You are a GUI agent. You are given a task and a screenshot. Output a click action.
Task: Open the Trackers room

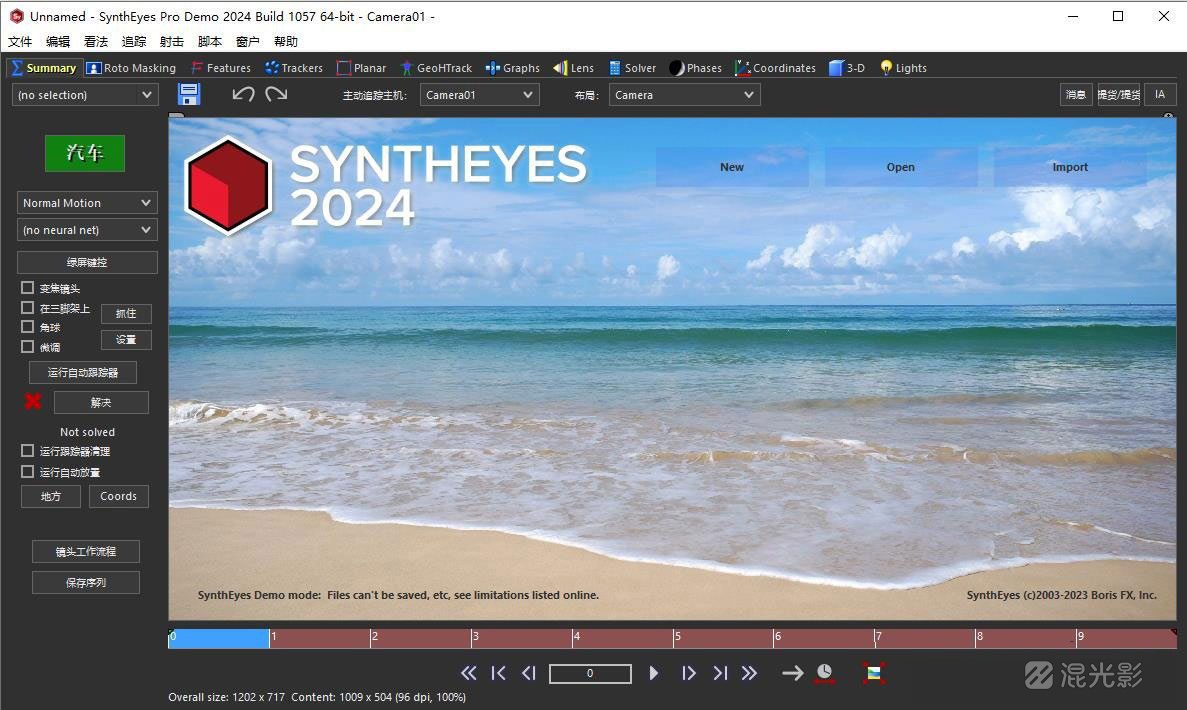(x=294, y=68)
